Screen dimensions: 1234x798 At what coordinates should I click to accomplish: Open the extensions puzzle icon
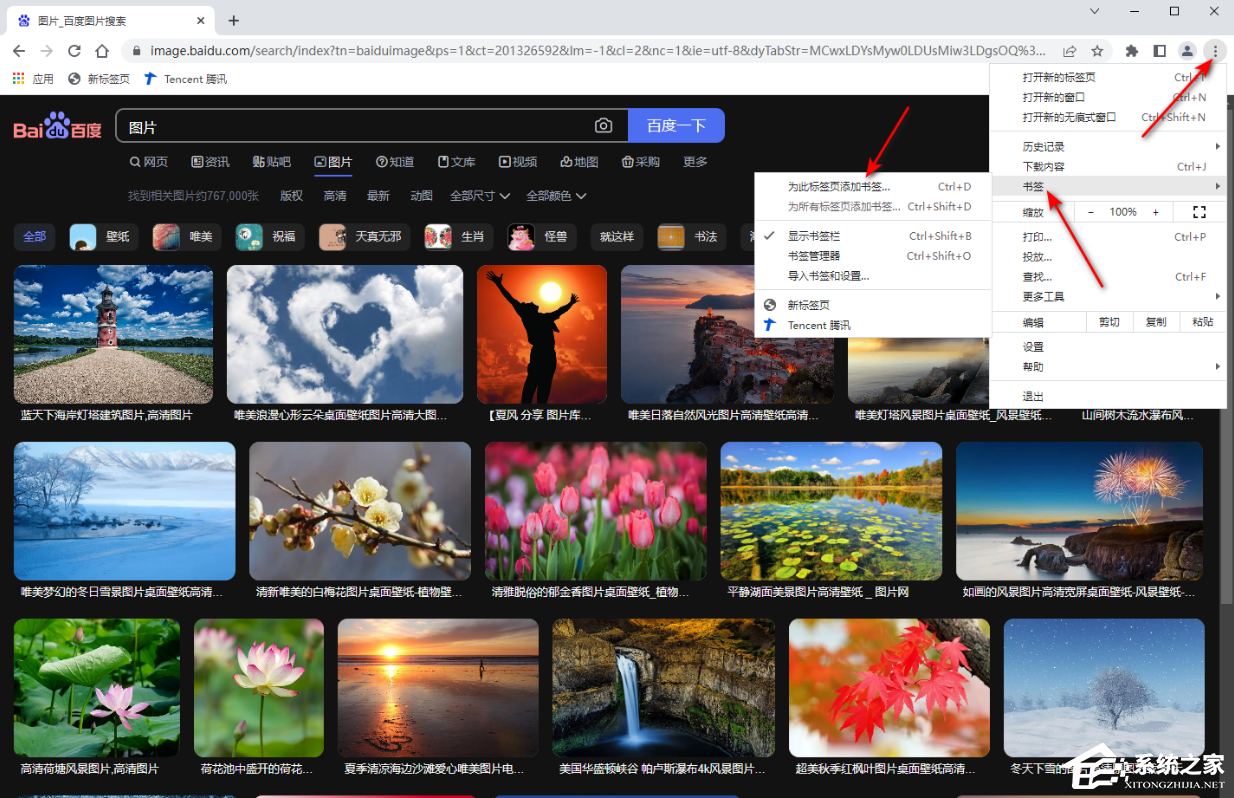tap(1132, 50)
